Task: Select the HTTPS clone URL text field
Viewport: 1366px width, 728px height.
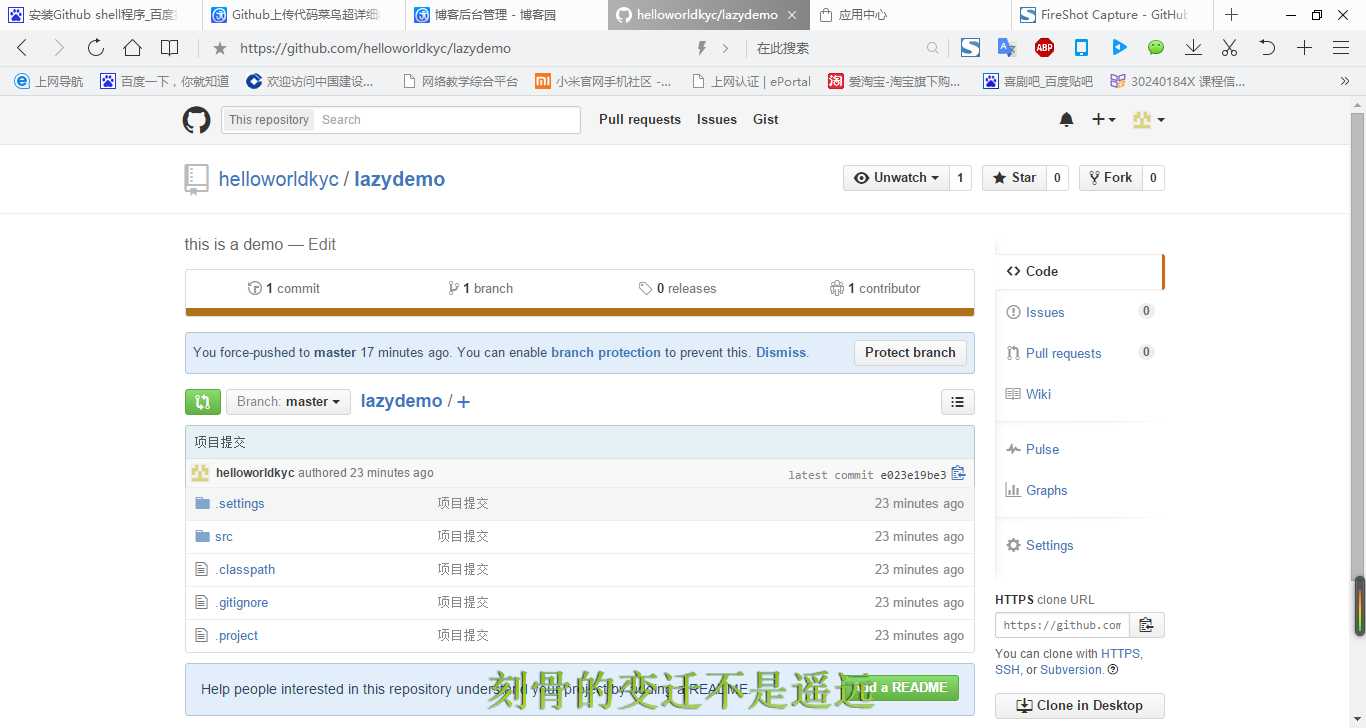Action: tap(1062, 625)
